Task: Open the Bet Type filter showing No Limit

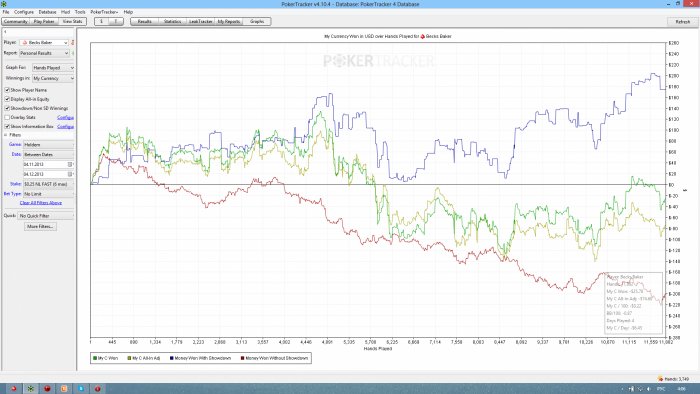Action: point(49,194)
